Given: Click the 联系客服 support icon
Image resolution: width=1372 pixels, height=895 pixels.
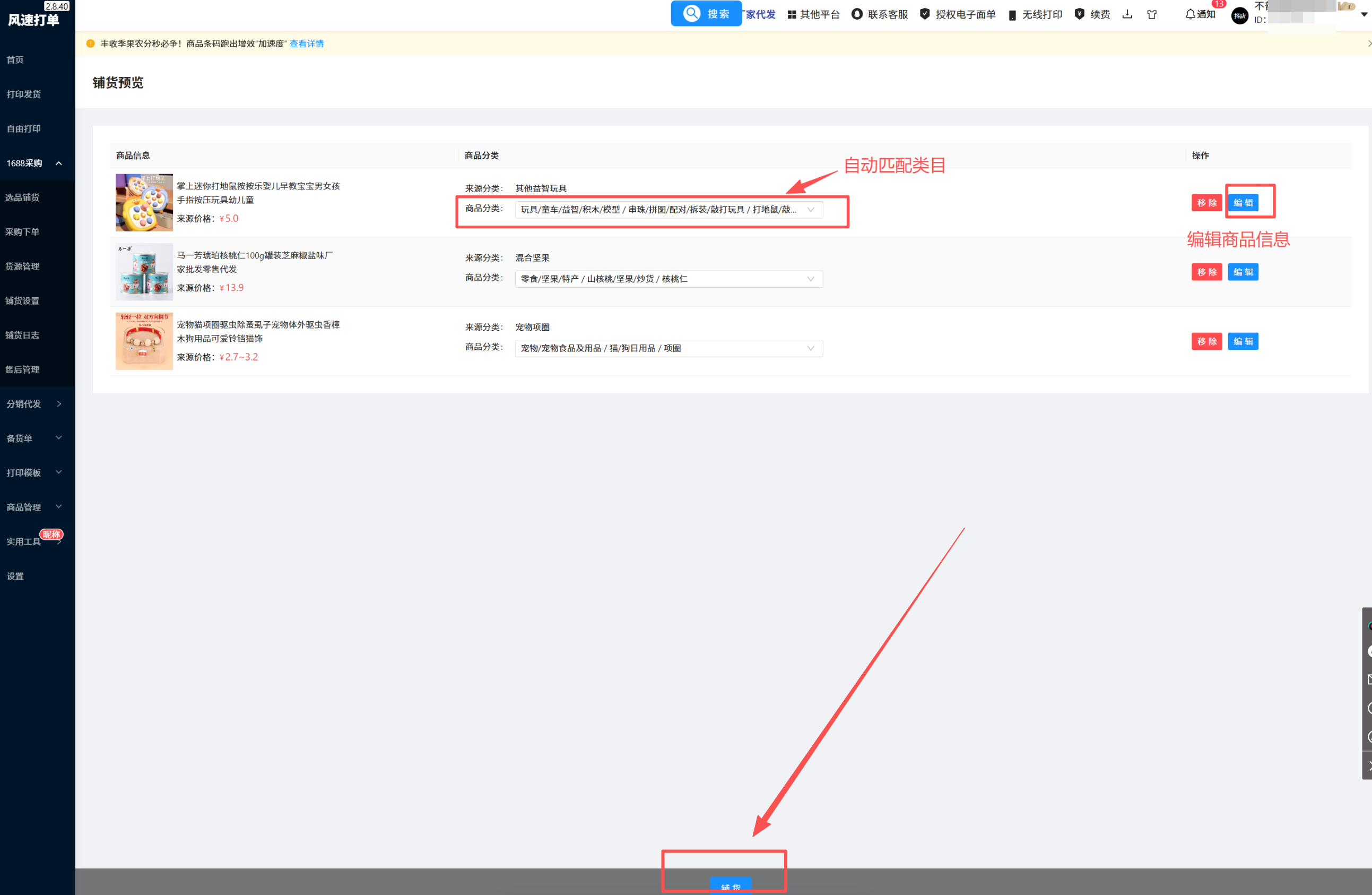Looking at the screenshot, I should point(857,14).
